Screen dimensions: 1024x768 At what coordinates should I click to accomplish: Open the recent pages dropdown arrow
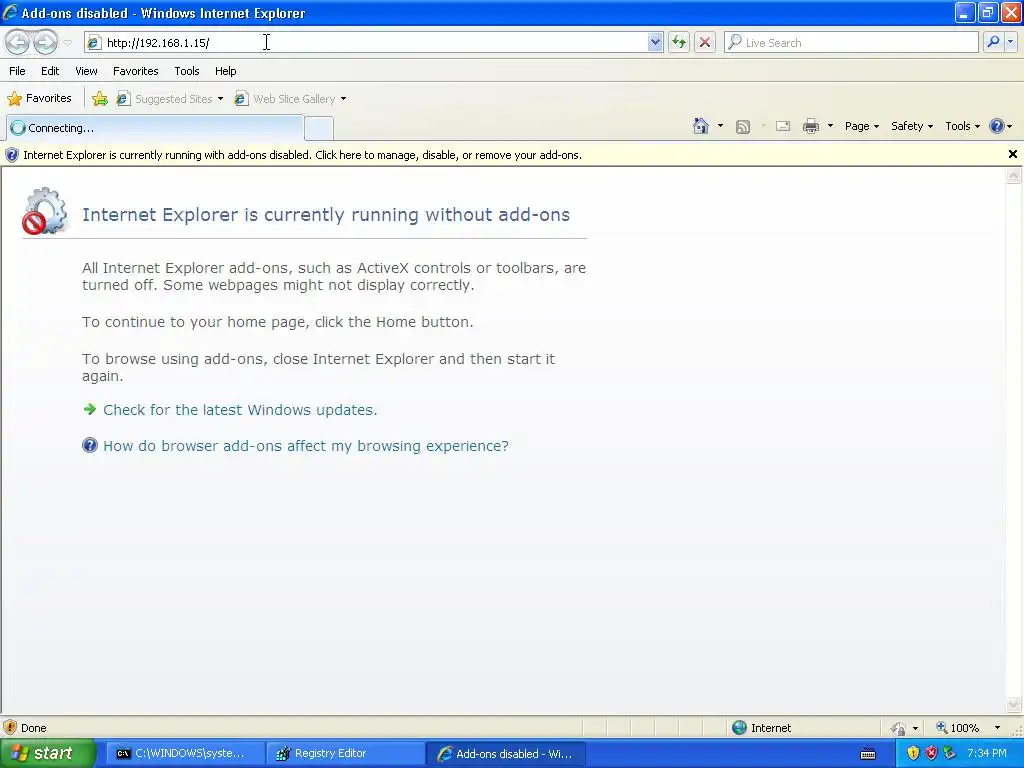click(x=67, y=43)
